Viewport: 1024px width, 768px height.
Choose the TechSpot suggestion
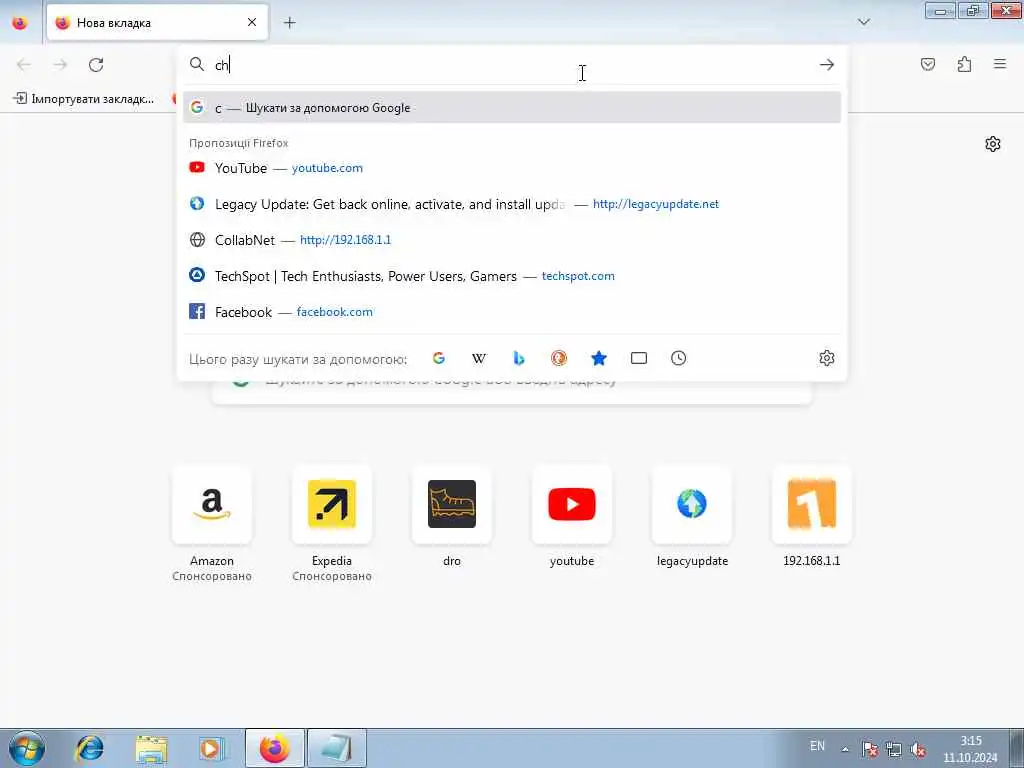[512, 276]
